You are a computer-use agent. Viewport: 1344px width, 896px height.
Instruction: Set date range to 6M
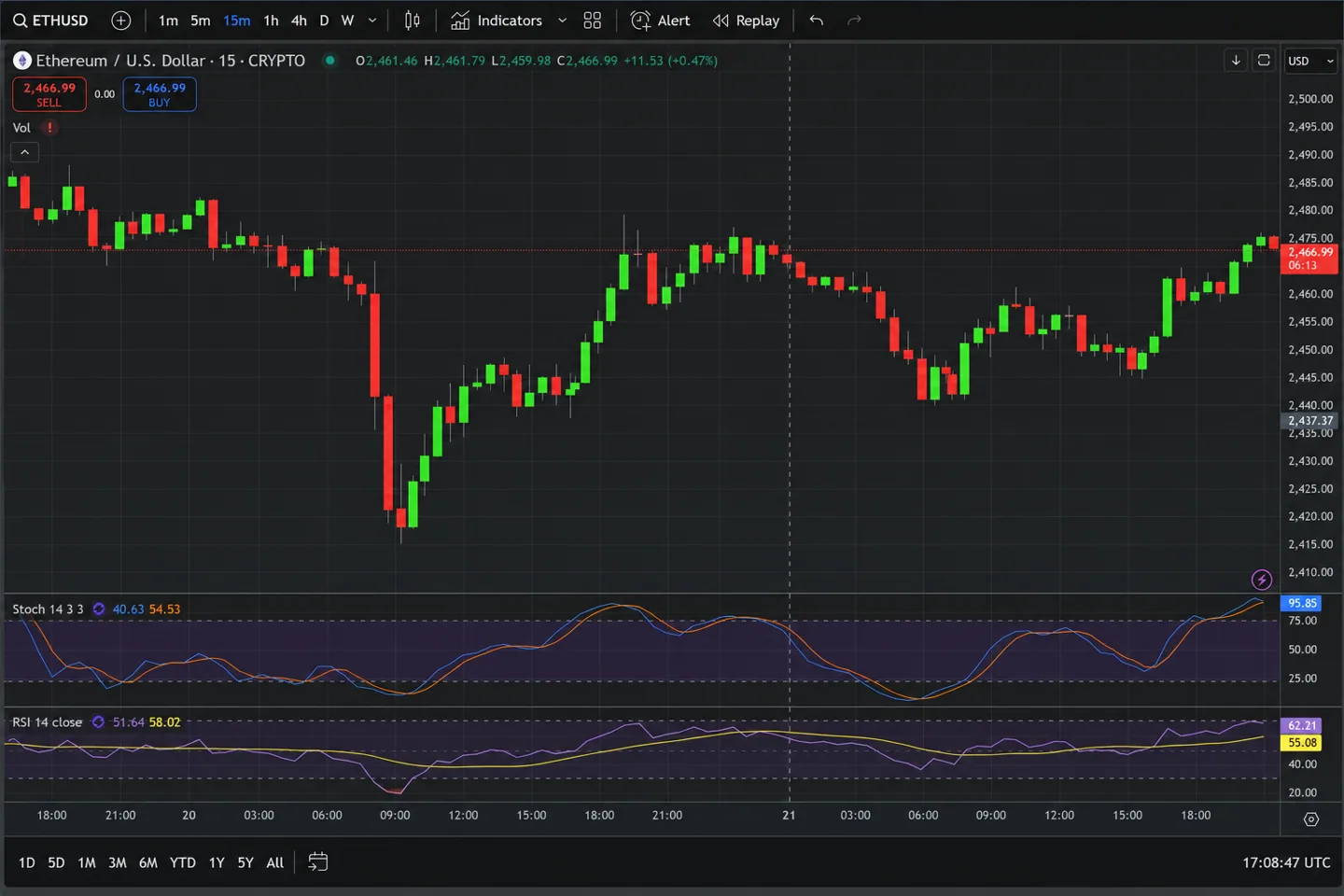pos(148,862)
